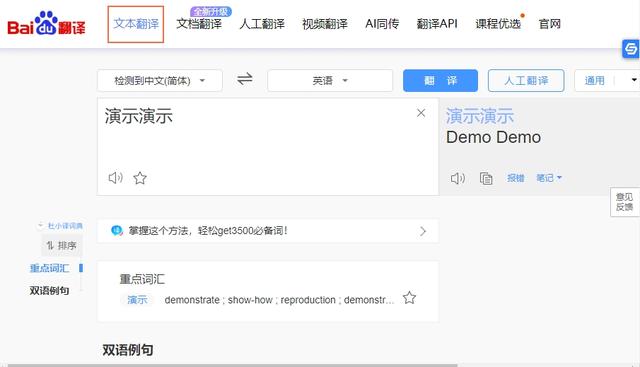Screen dimensions: 640x367
Task: Click the blue icon in the promo banner
Action: click(117, 231)
